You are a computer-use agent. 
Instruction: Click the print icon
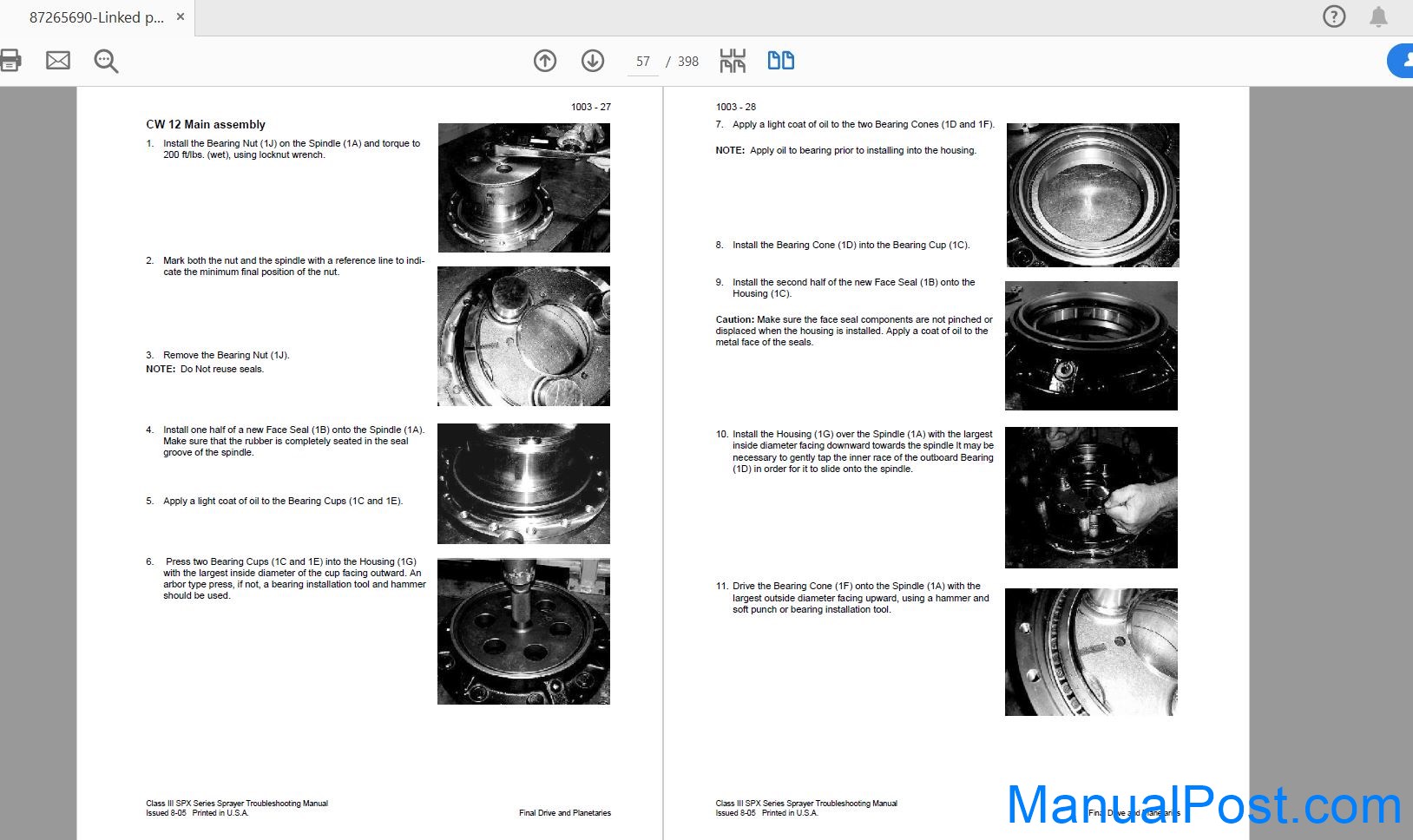tap(10, 61)
